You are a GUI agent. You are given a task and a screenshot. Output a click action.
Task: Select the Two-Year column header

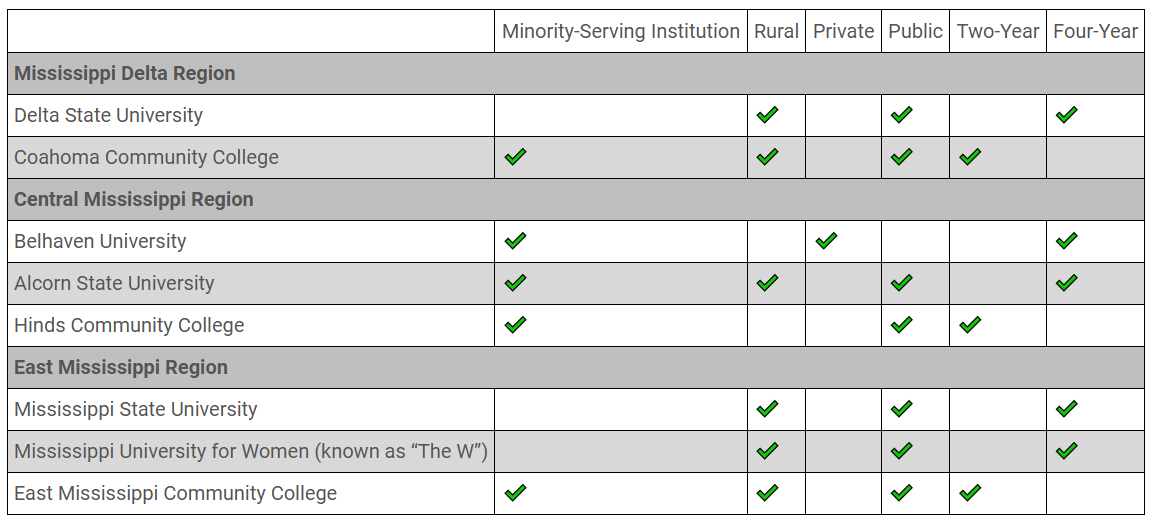998,31
